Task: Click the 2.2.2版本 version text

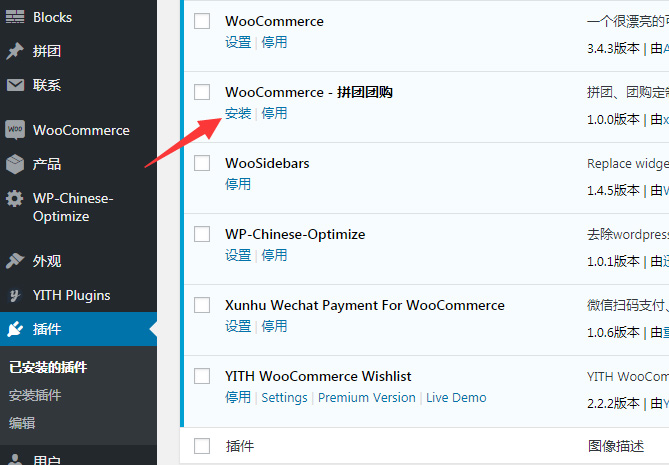Action: coord(613,403)
